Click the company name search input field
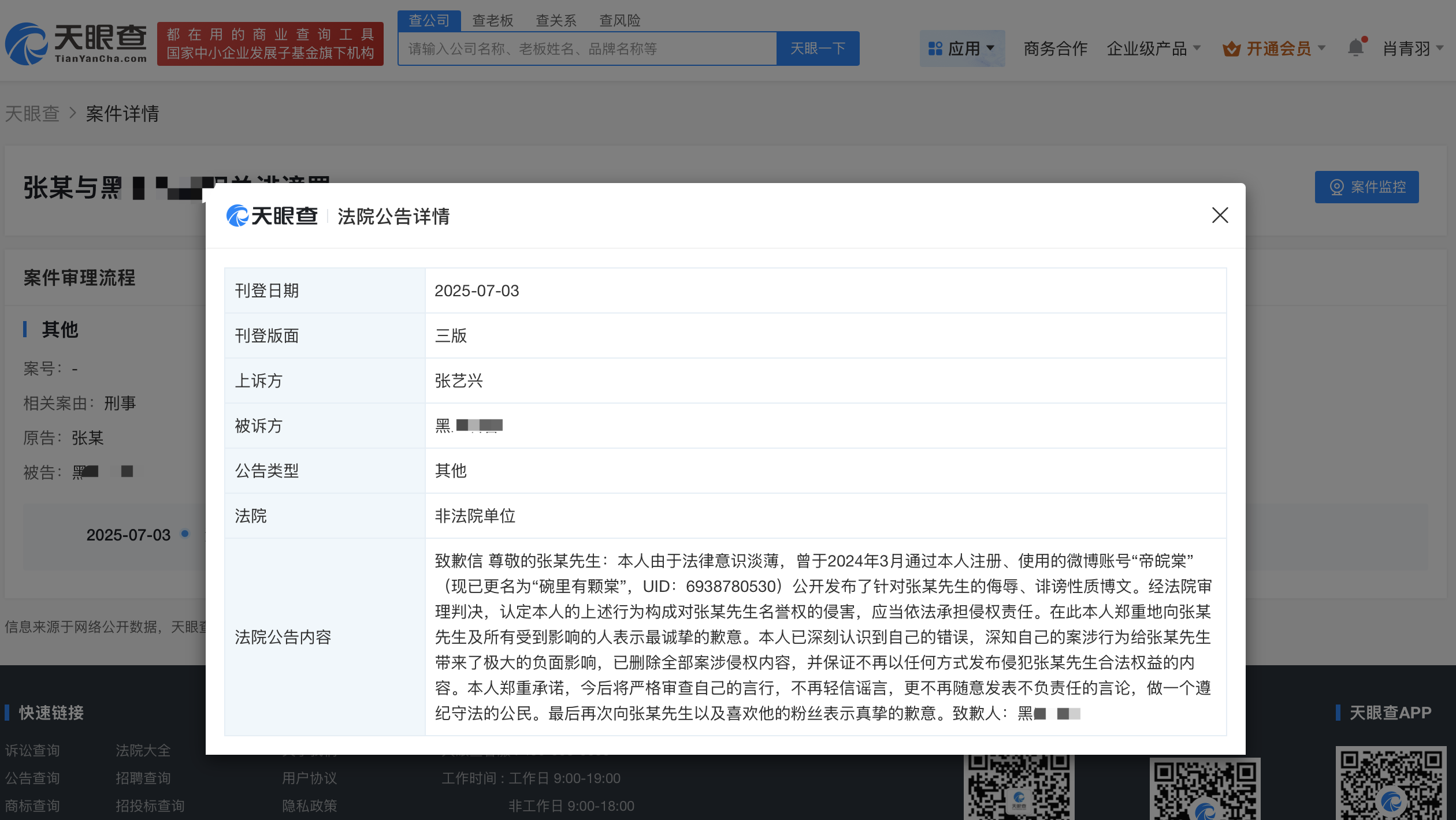The image size is (1456, 820). (587, 49)
